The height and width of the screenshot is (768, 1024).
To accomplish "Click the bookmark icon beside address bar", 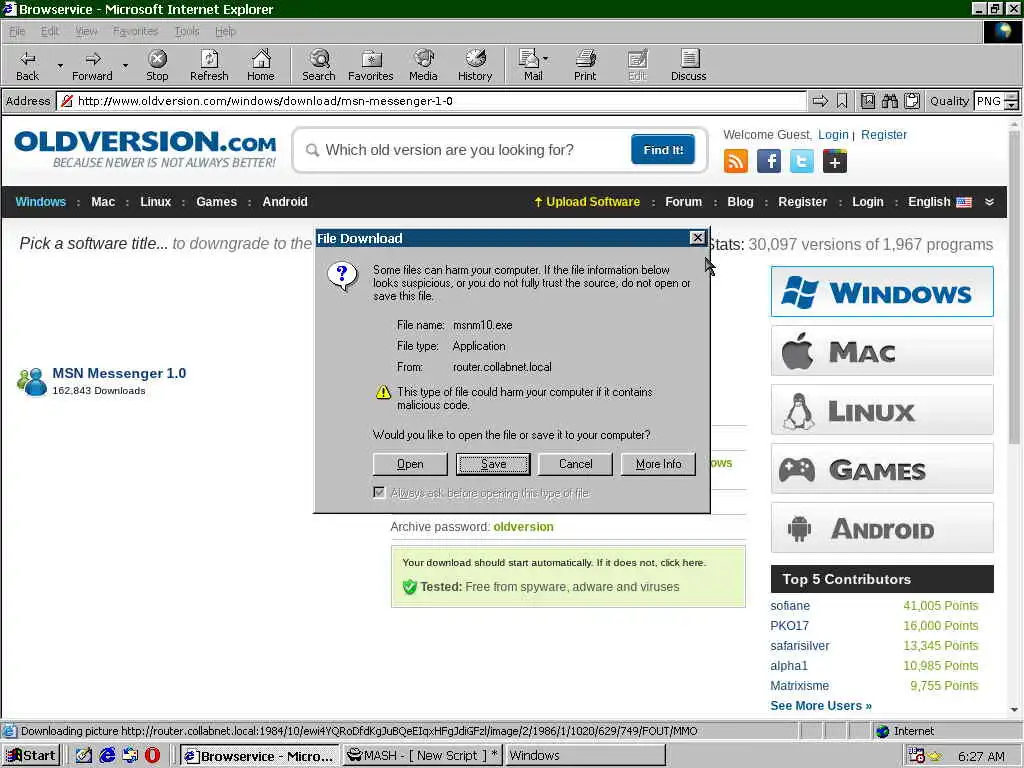I will click(842, 101).
